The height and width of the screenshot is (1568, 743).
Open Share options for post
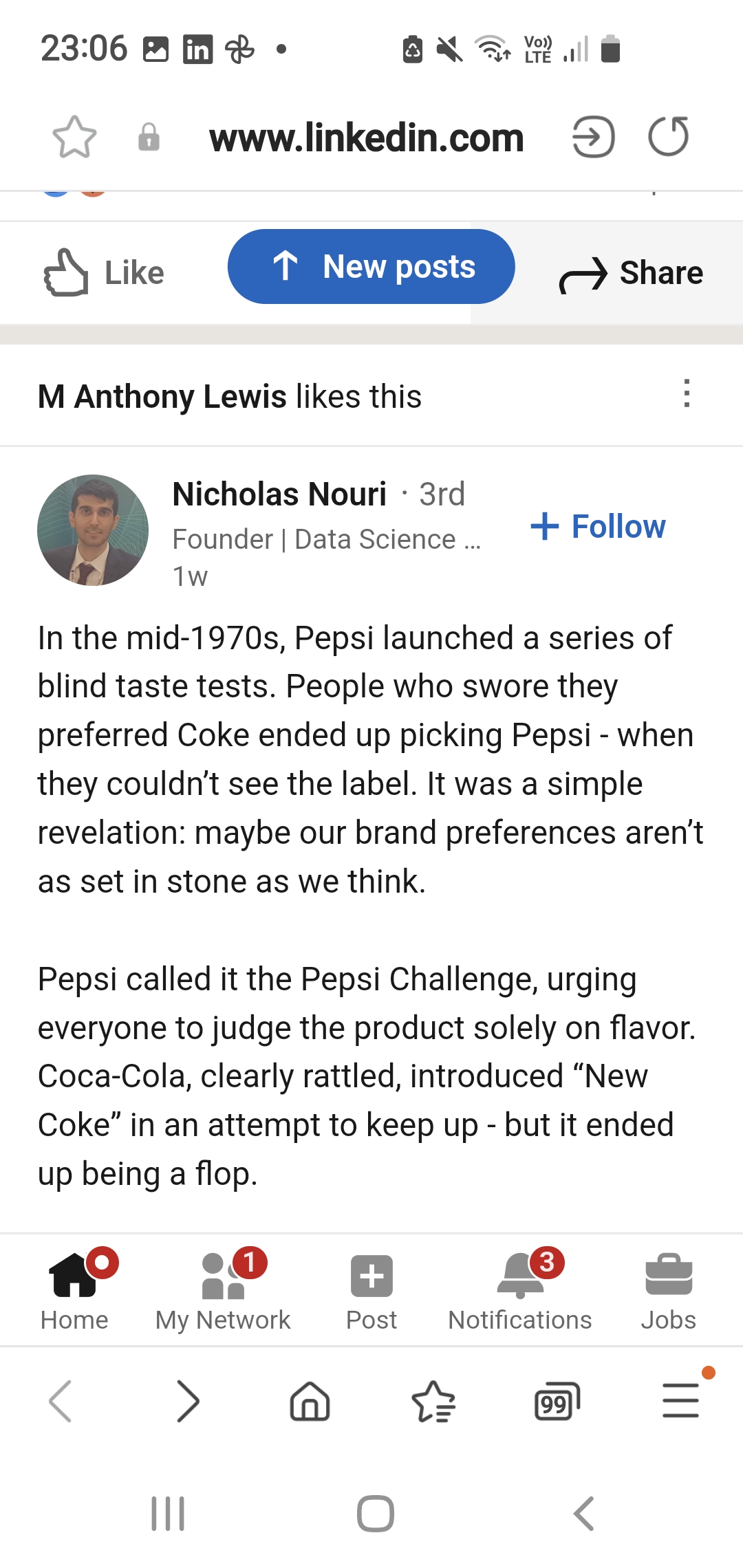tap(631, 273)
